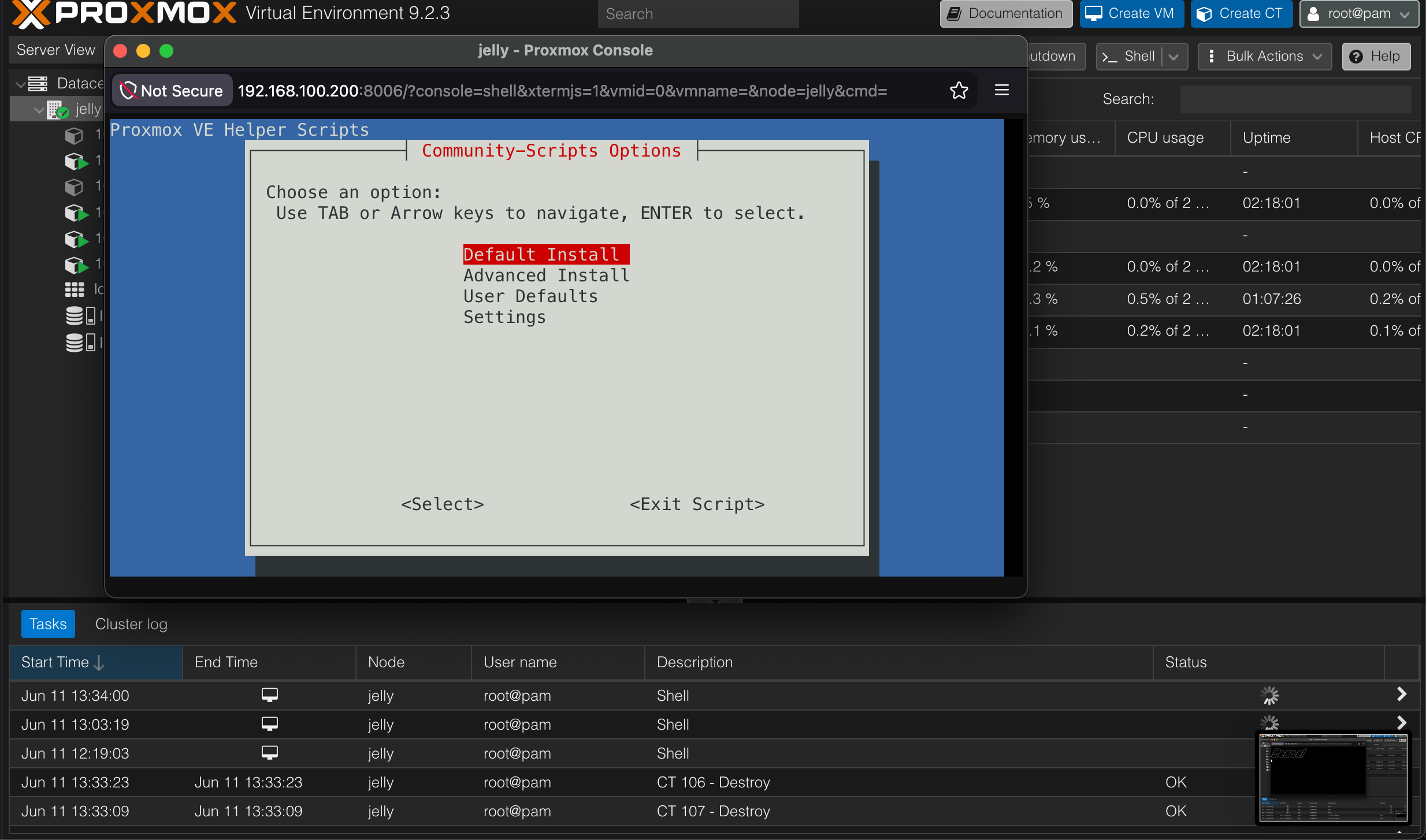1426x840 pixels.
Task: Select Advanced Install option
Action: click(546, 275)
